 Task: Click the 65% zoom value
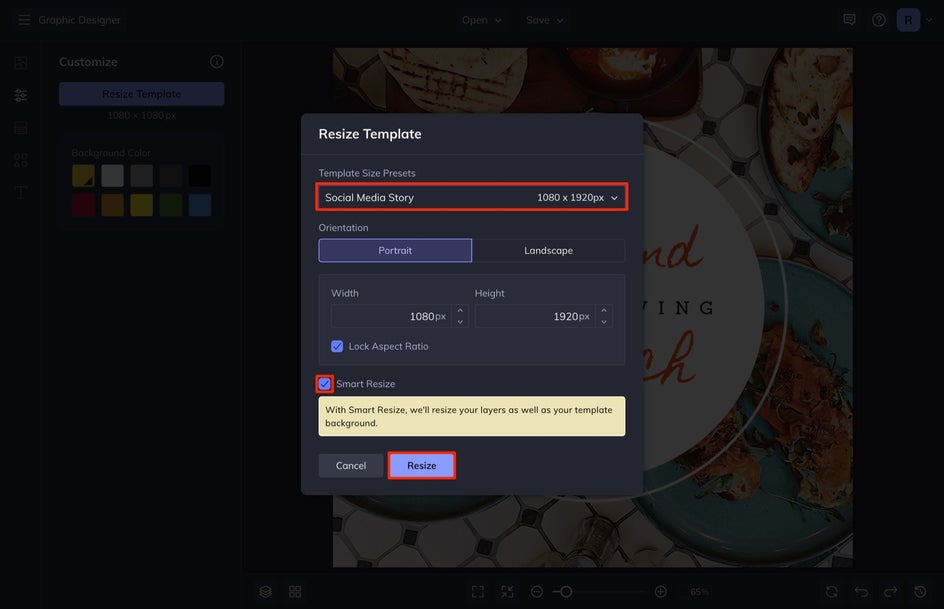point(699,592)
